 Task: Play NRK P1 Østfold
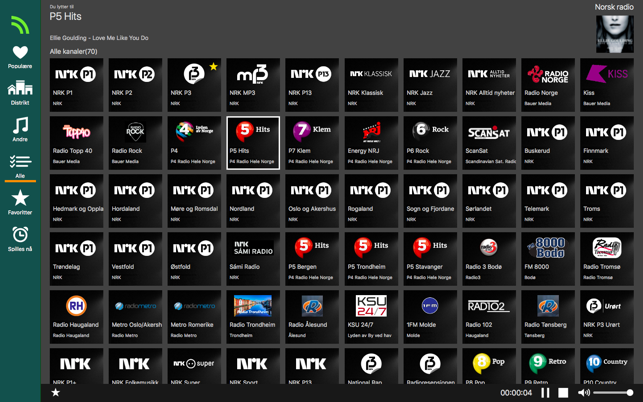[194, 259]
